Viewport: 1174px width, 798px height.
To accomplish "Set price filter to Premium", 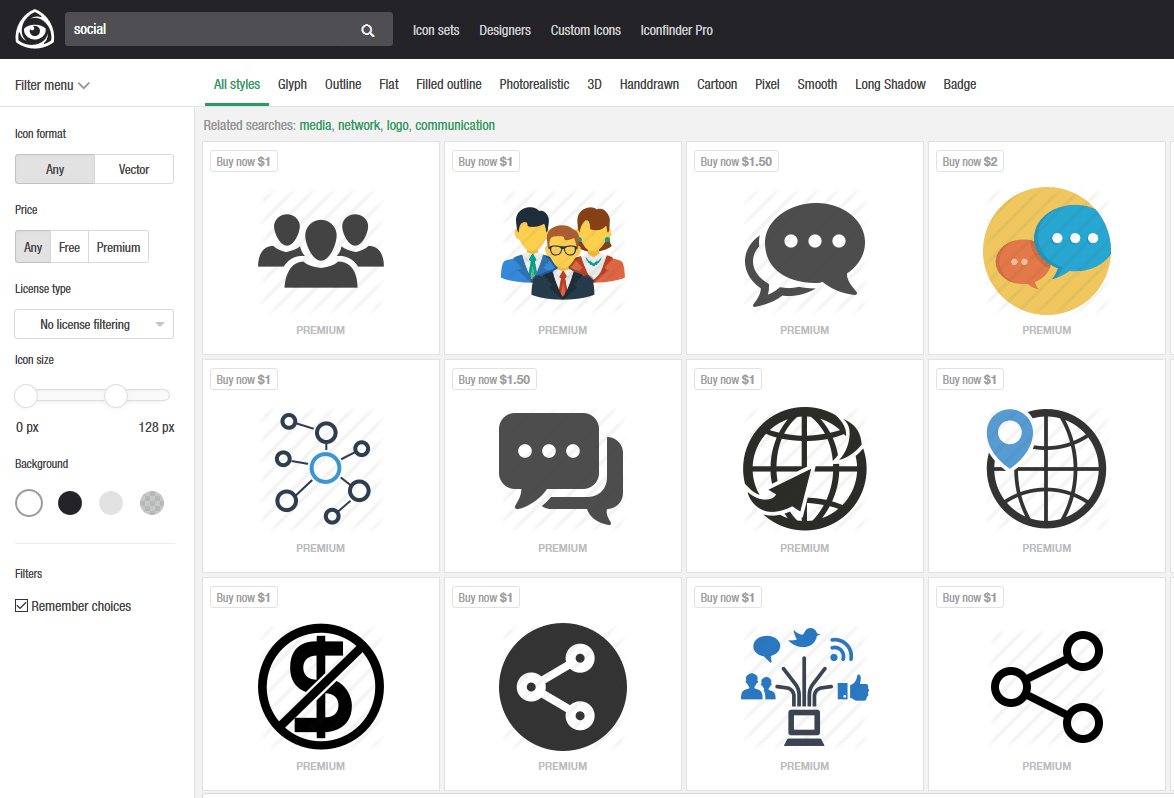I will [118, 247].
